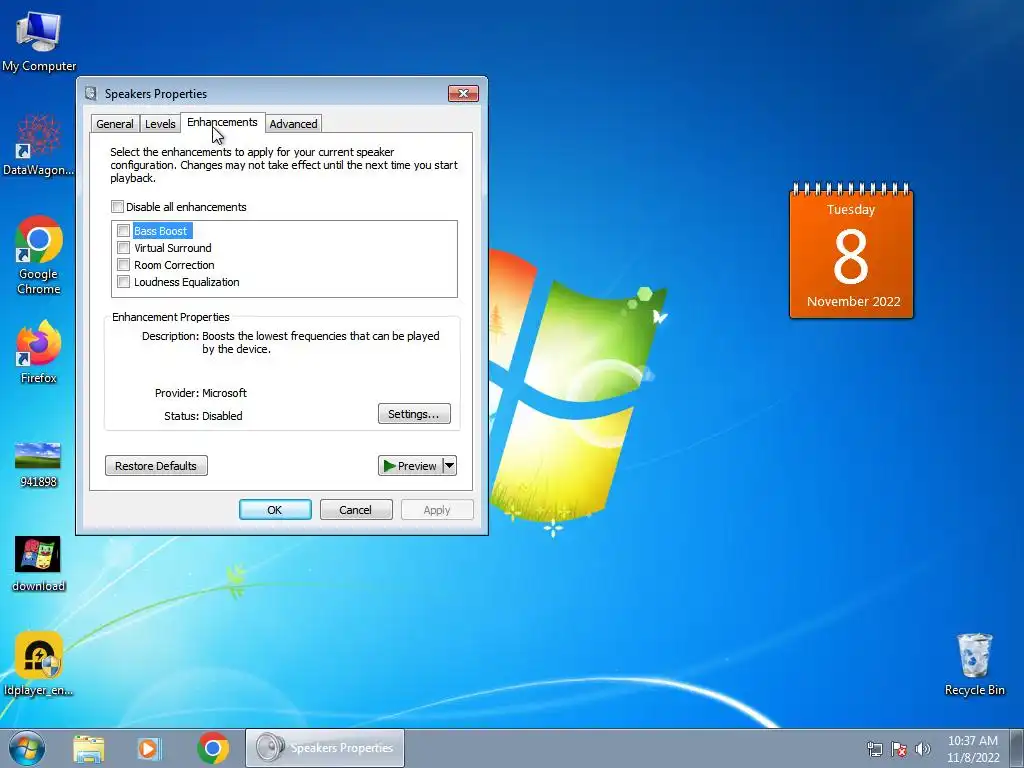Open Windows Explorer from the taskbar

coord(89,748)
